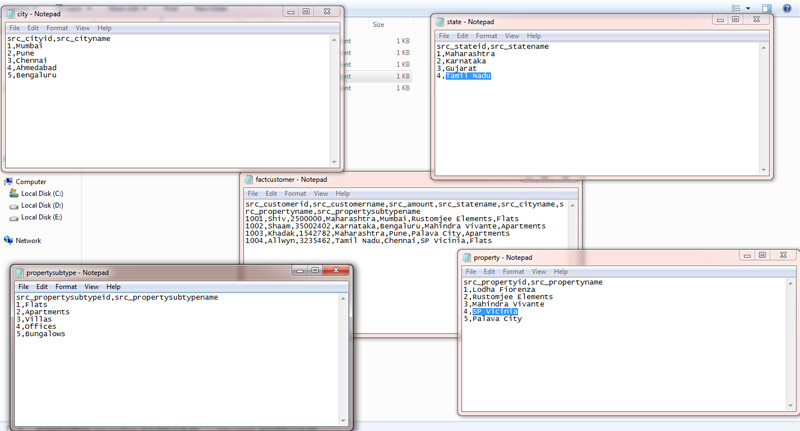Open View menu in city Notepad
The image size is (800, 431).
point(82,28)
